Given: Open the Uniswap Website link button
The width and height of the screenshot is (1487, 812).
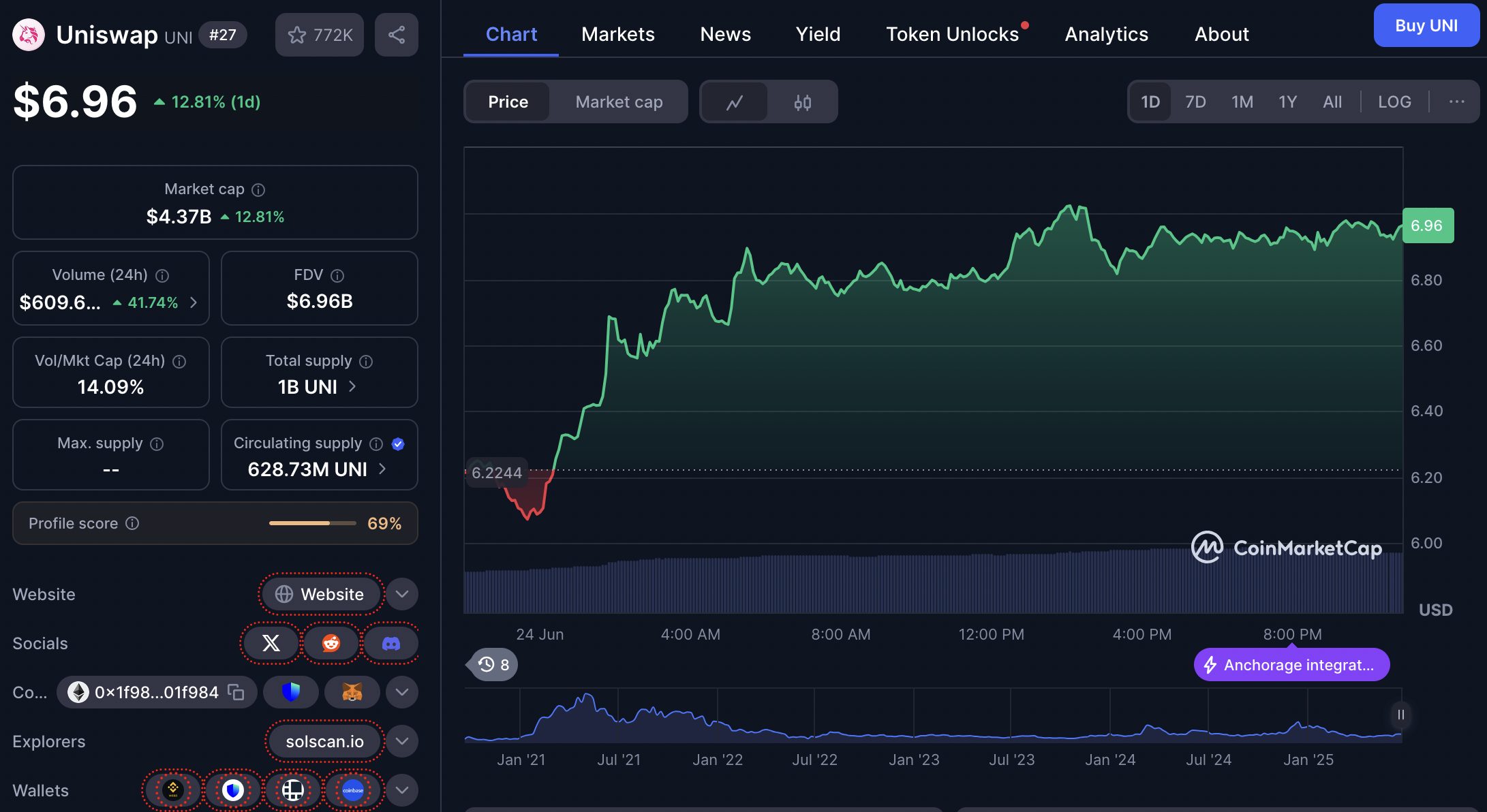Looking at the screenshot, I should [321, 594].
